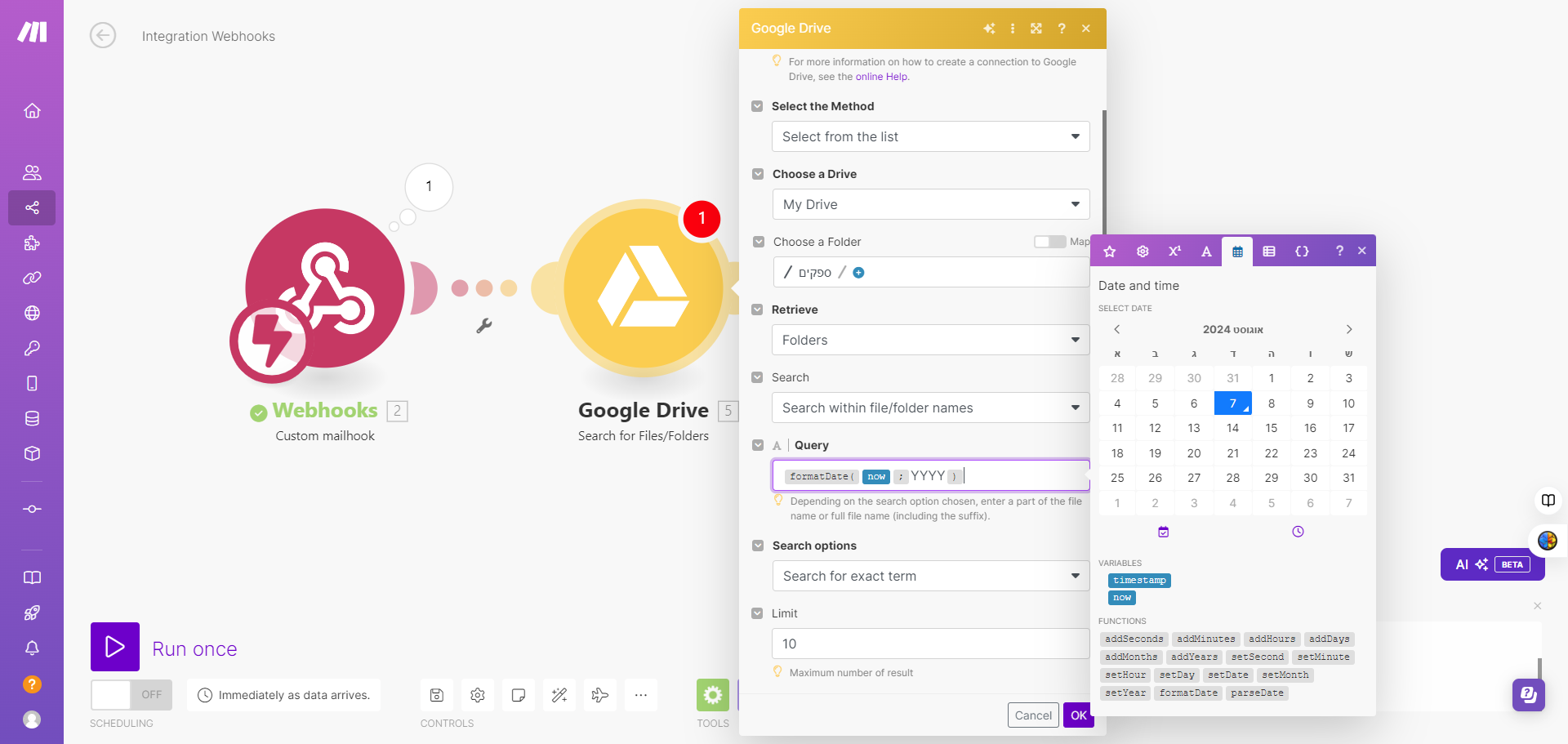Open the Notifications bell icon in sidebar
Viewport: 1568px width, 744px height.
coord(32,648)
